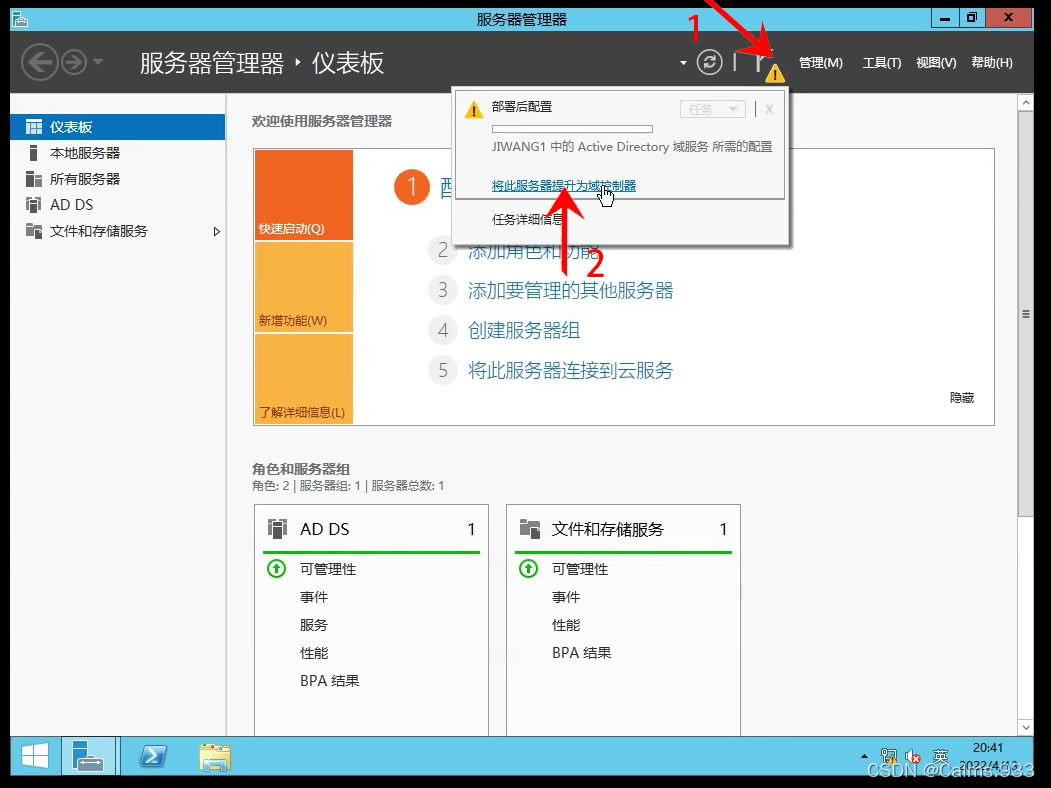Click the AD DS sidebar icon
Viewport: 1051px width, 788px height.
point(34,204)
